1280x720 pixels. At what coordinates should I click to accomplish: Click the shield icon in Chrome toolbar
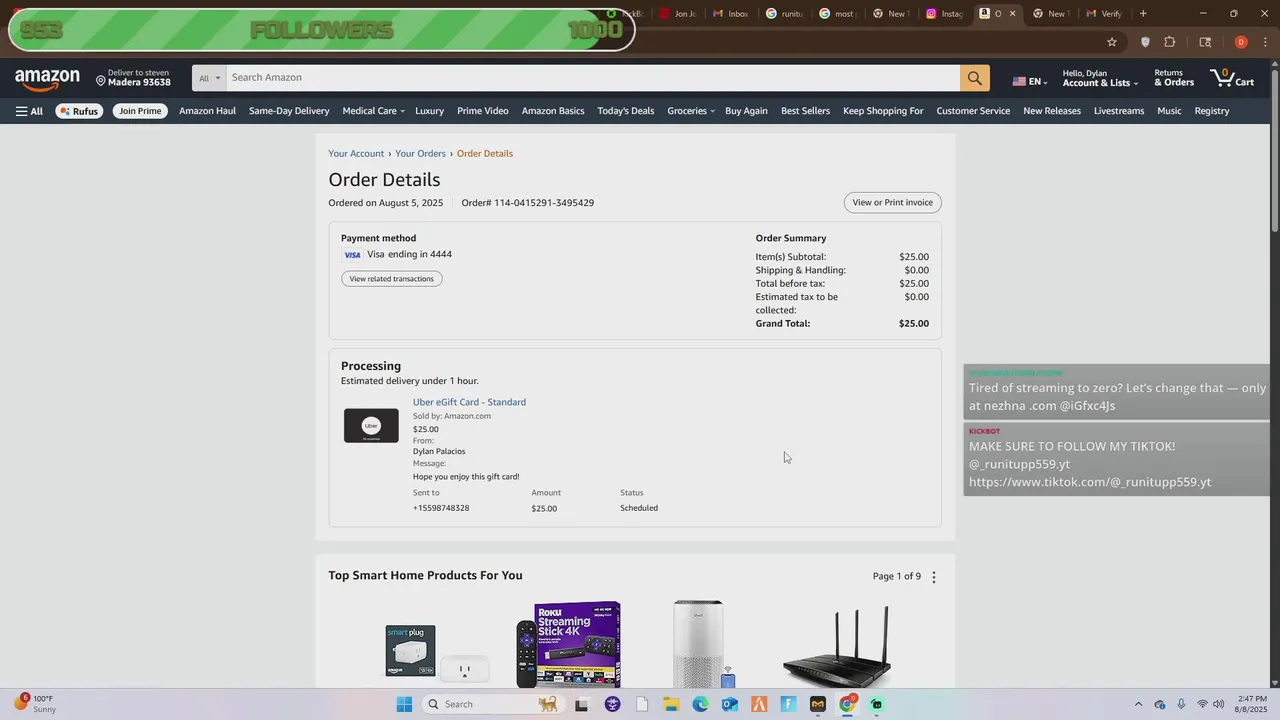coord(1145,42)
